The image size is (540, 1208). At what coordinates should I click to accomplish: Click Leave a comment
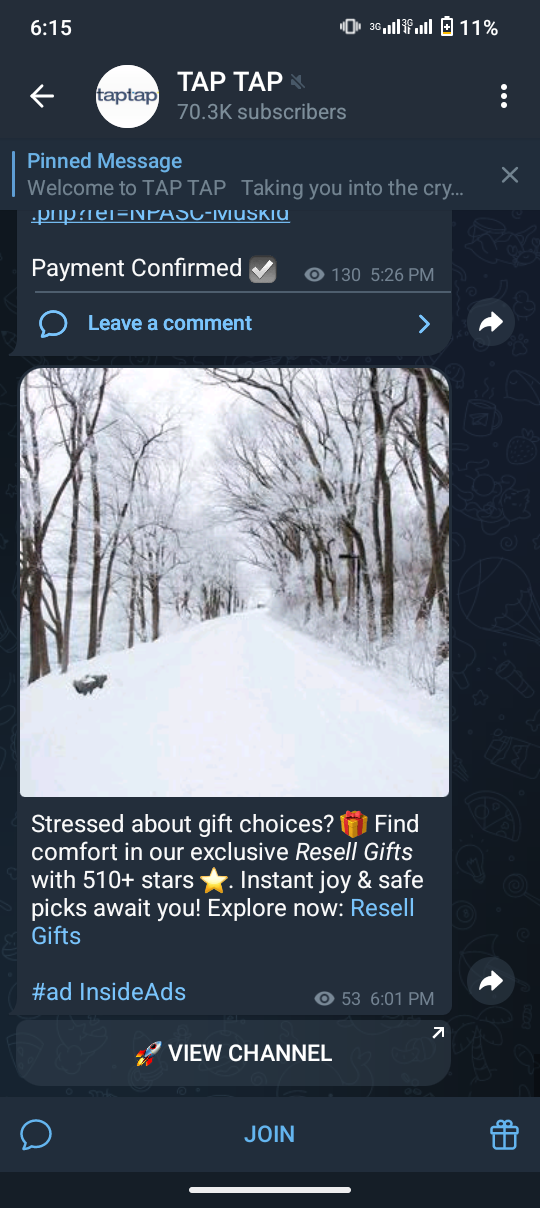click(x=170, y=323)
